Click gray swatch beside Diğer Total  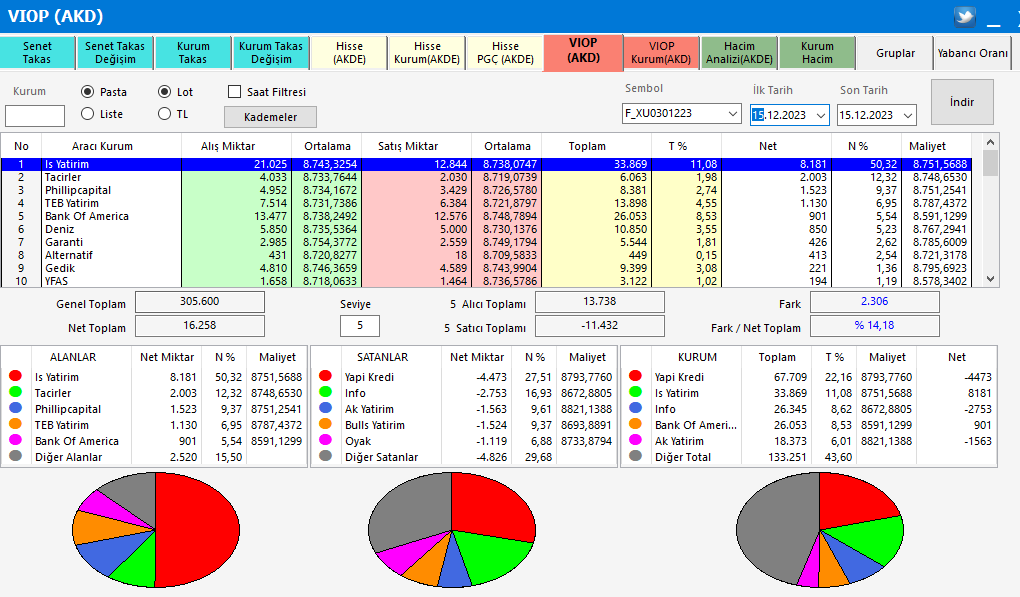(x=636, y=456)
